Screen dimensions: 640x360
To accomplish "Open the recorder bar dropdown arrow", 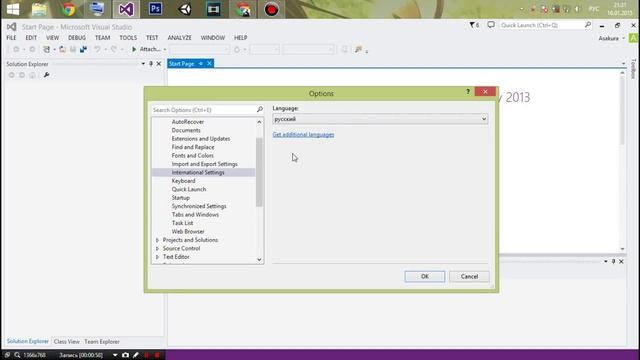I will tap(115, 355).
